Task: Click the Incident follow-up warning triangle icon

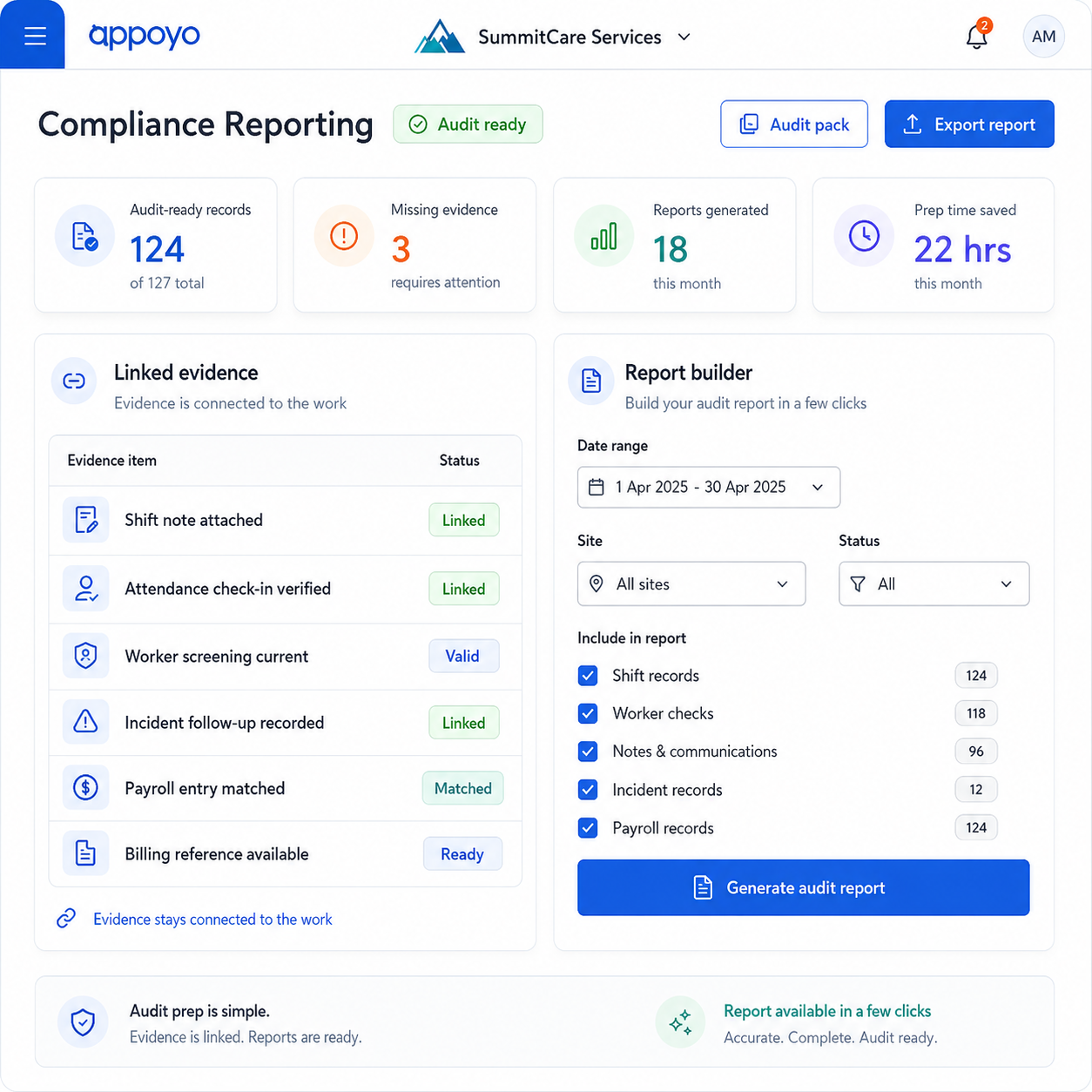Action: click(85, 722)
